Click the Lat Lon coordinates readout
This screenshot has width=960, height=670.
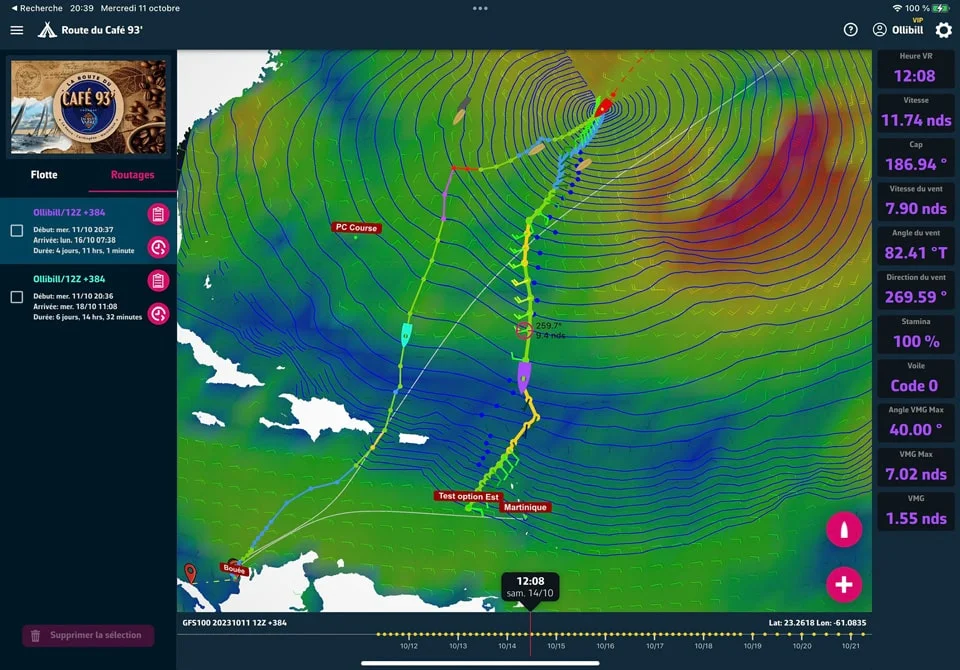point(817,623)
